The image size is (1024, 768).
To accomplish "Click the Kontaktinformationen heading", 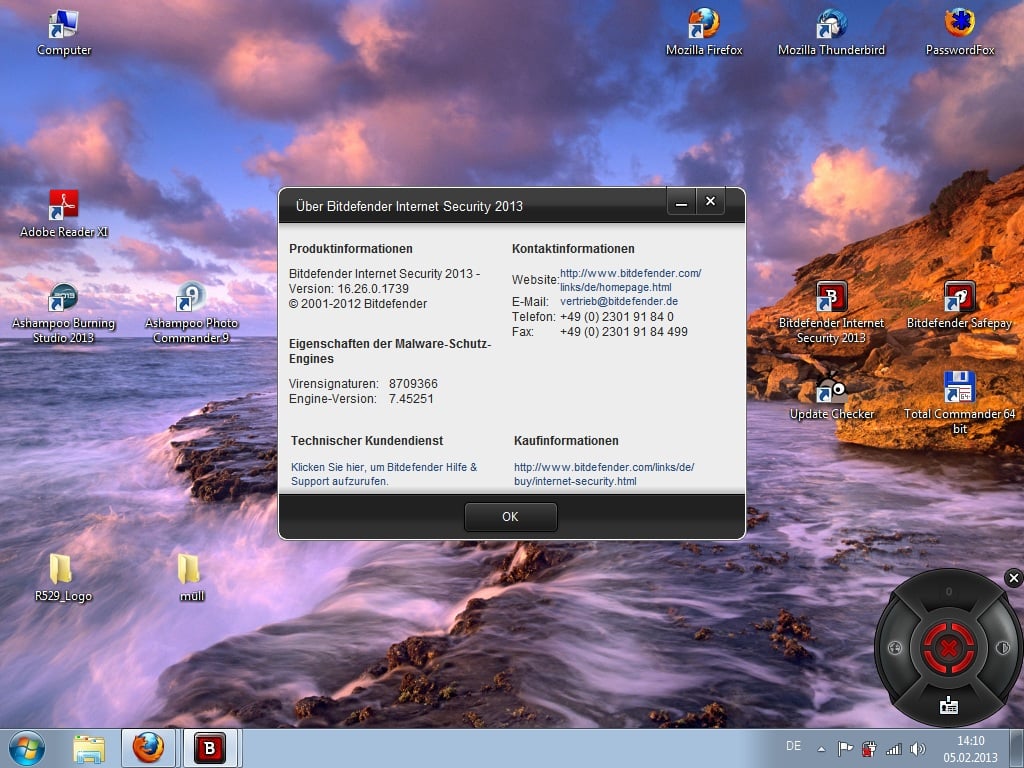I will 573,249.
